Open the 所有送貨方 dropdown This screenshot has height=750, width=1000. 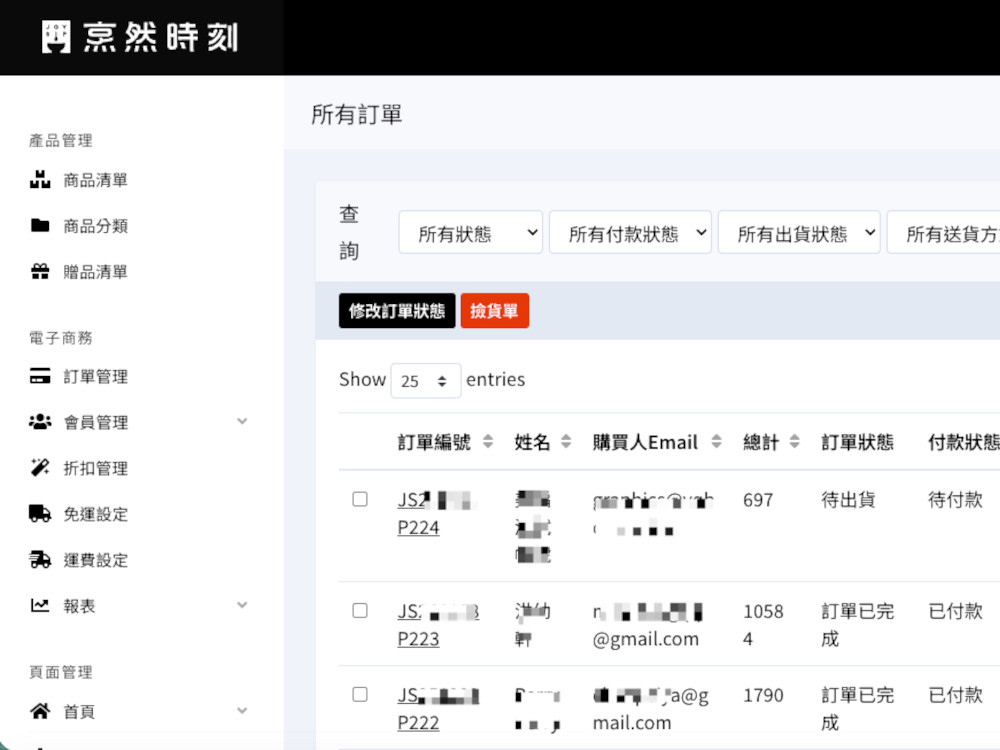pos(944,233)
